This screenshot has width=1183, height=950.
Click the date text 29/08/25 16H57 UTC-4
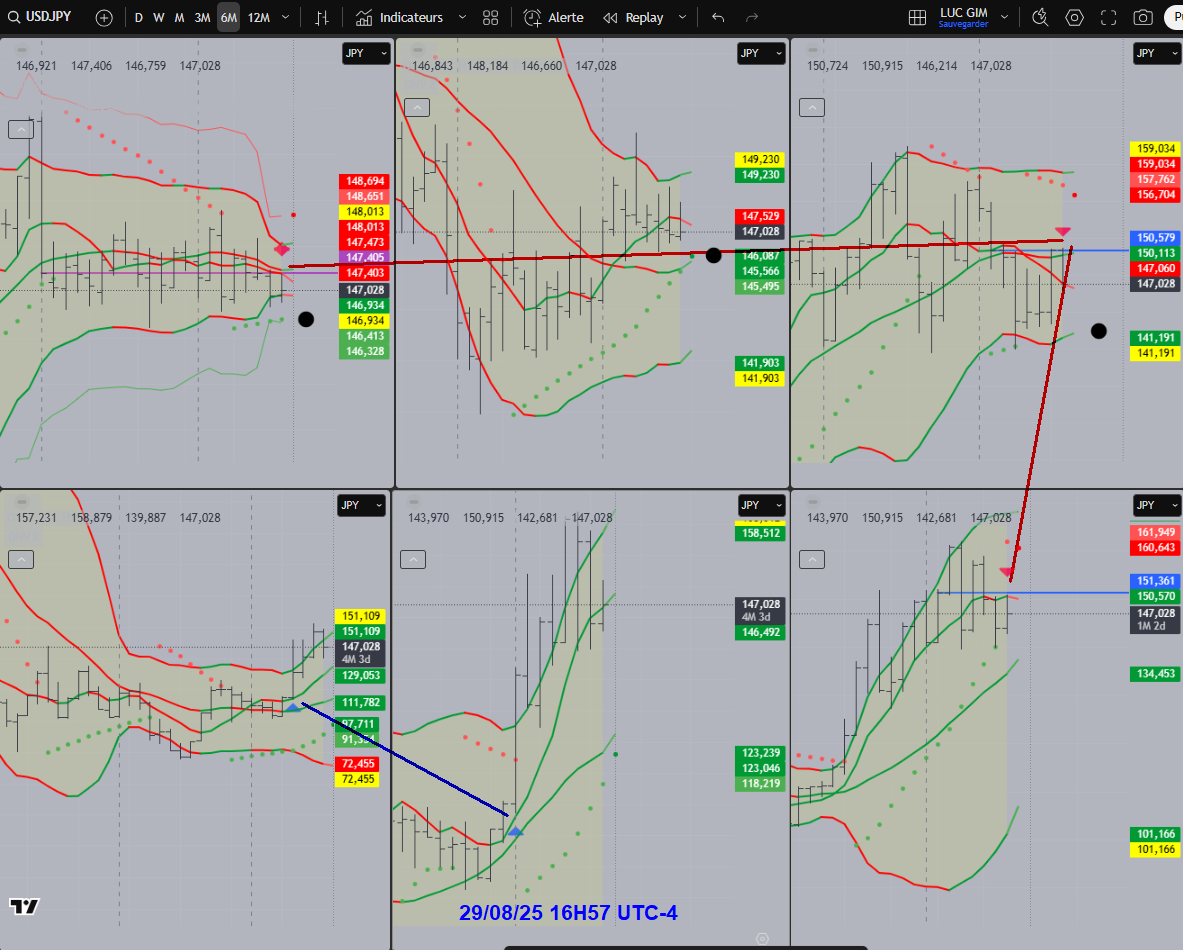568,913
